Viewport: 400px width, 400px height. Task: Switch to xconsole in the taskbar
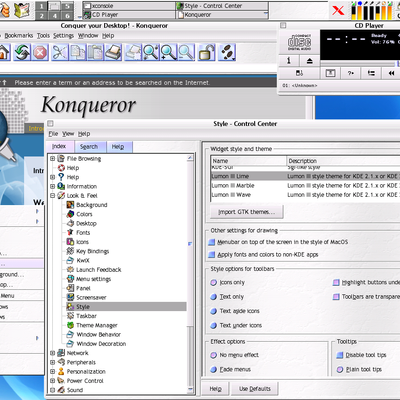click(129, 6)
